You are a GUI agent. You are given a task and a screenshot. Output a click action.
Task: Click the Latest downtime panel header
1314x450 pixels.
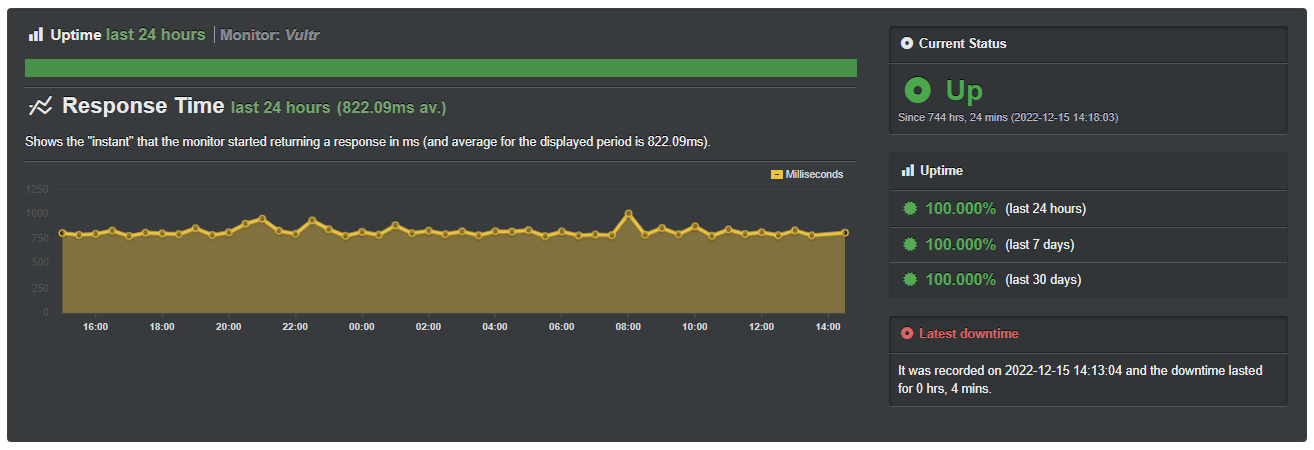pyautogui.click(x=1088, y=334)
